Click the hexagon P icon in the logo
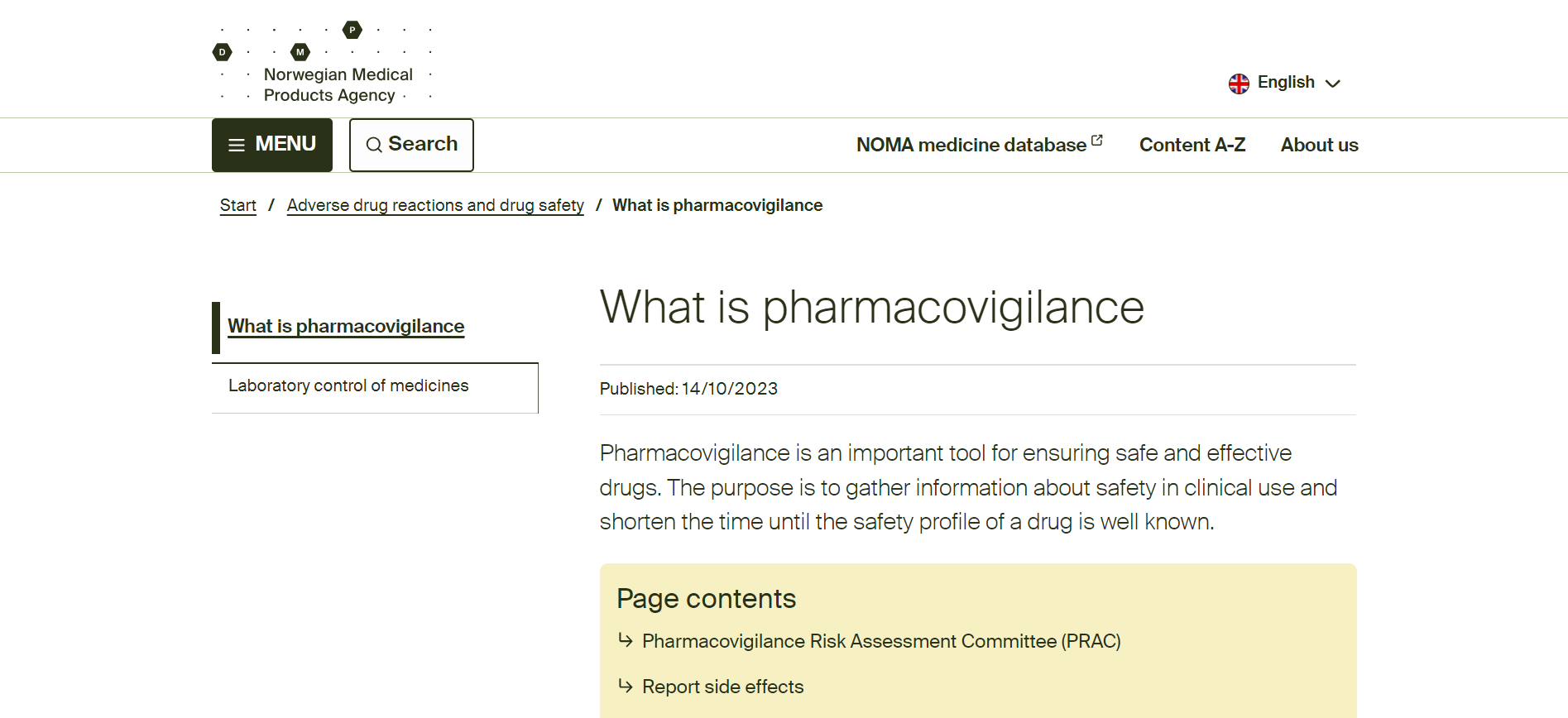 click(352, 31)
